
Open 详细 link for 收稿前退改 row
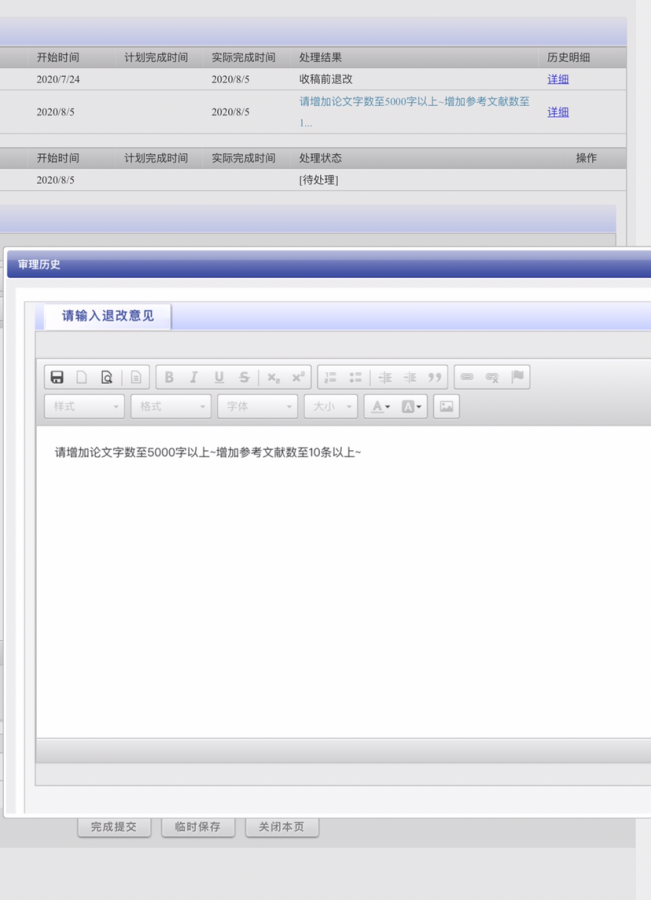tap(558, 79)
